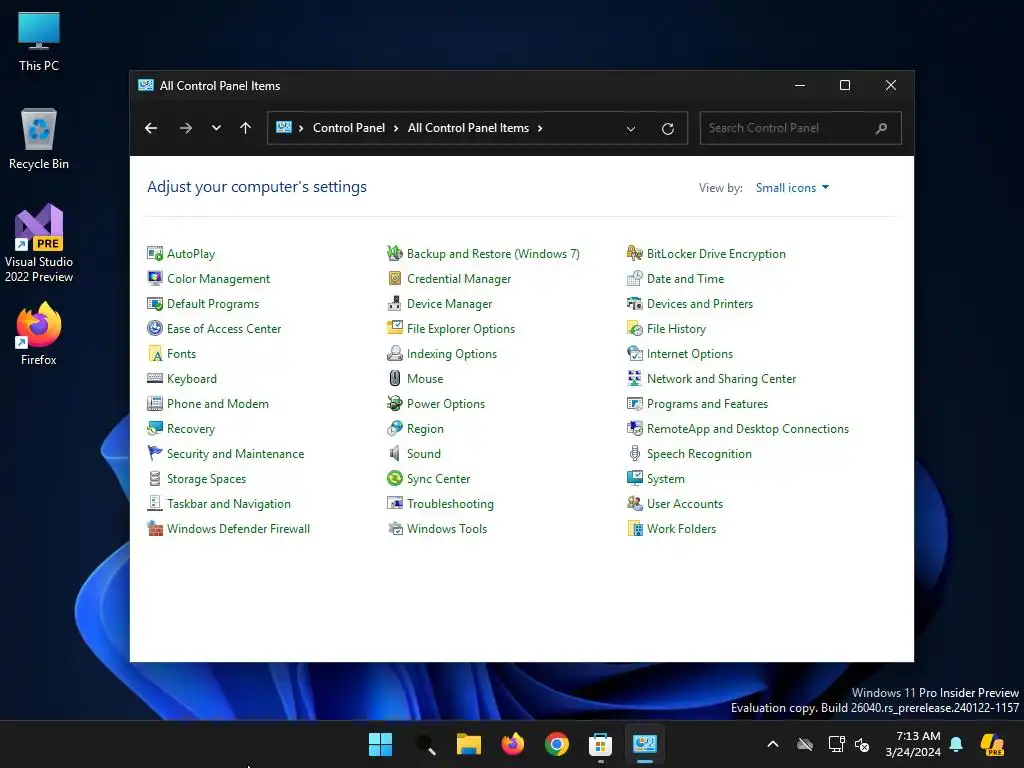Open Indexing Options link

452,353
